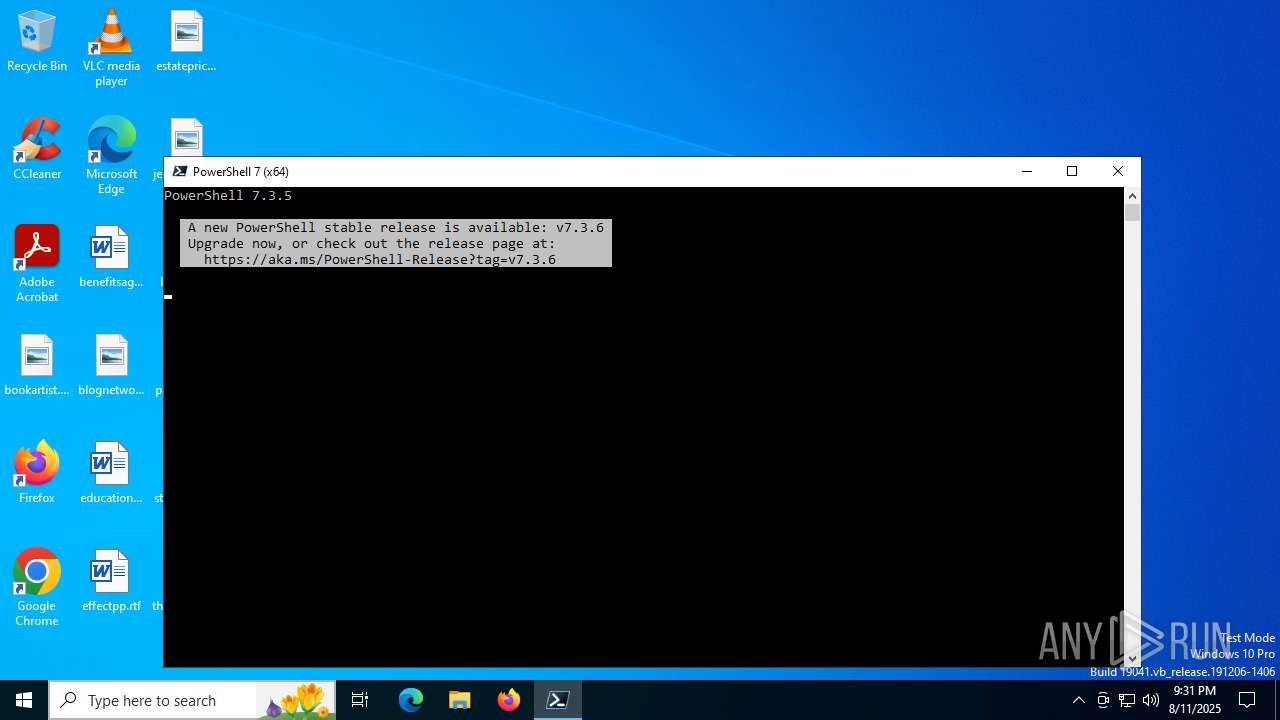Screen dimensions: 1280x720
Task: Open the Windows Start menu
Action: coord(24,700)
